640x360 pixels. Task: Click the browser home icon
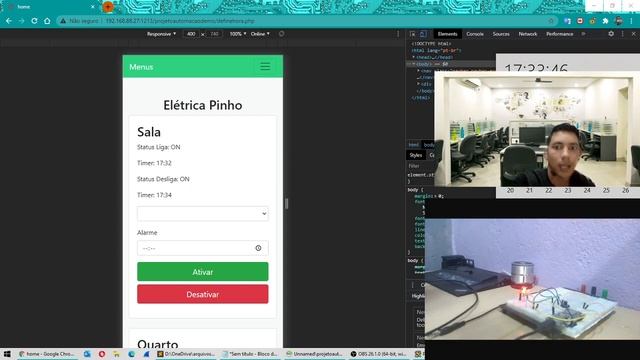click(x=47, y=21)
